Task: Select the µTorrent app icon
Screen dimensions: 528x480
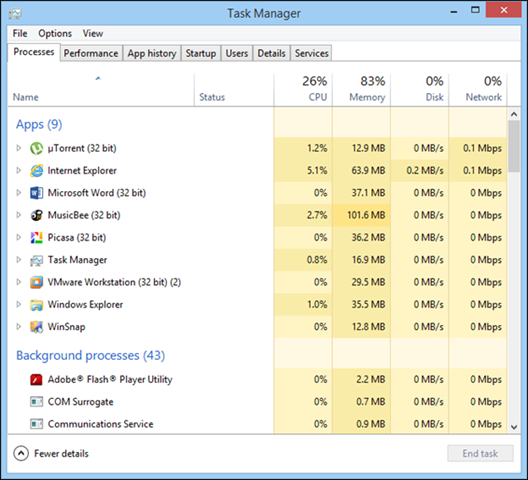Action: [36, 148]
